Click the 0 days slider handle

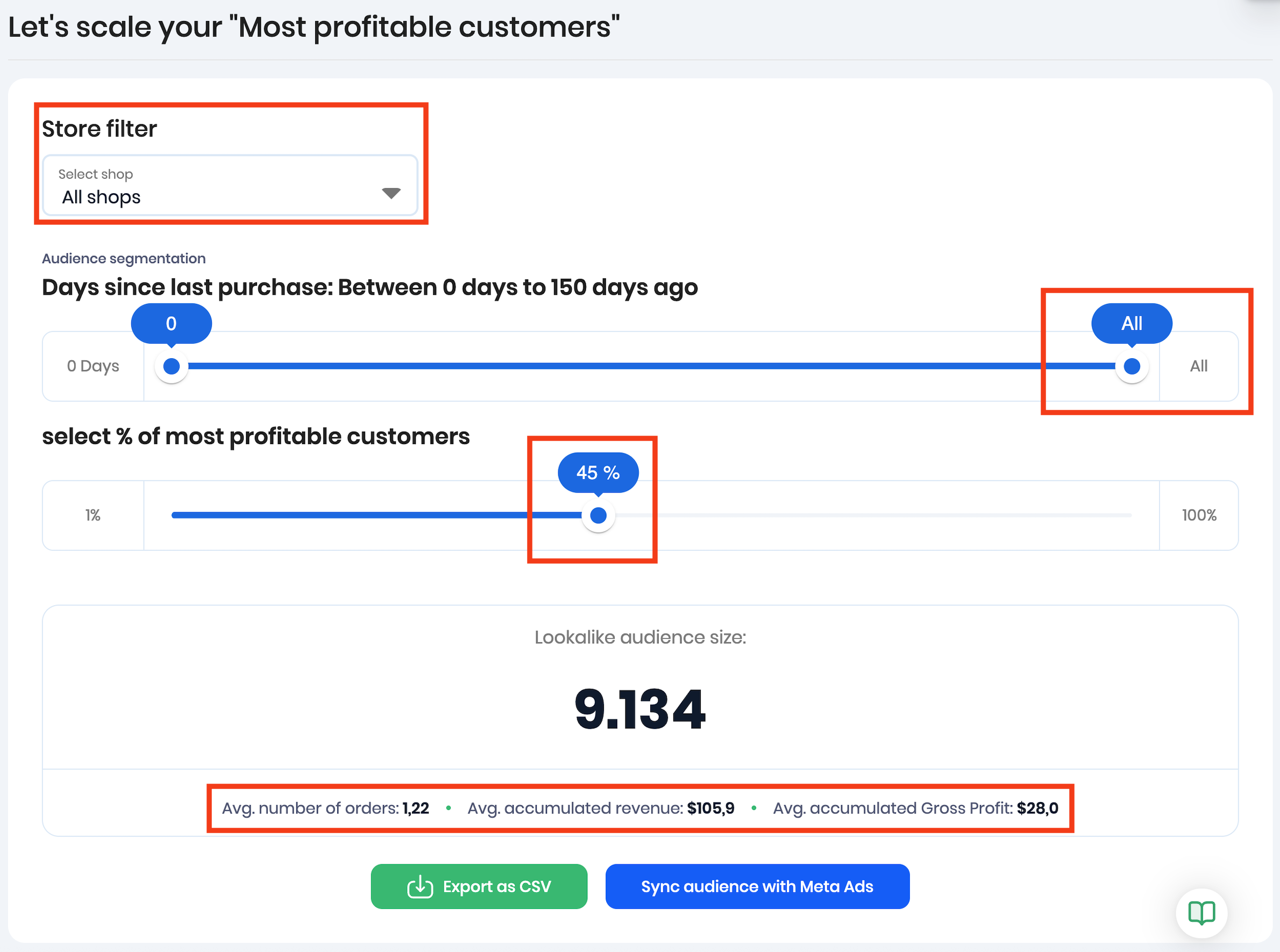coord(172,366)
